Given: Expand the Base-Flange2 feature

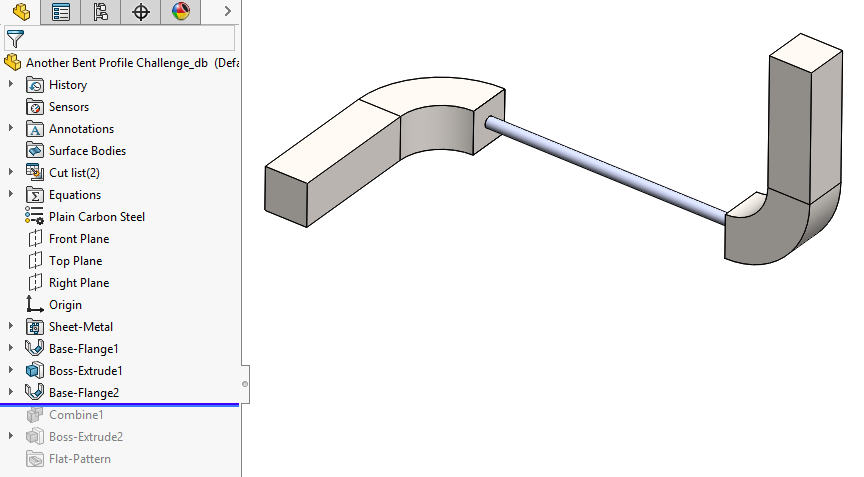Looking at the screenshot, I should [x=10, y=393].
